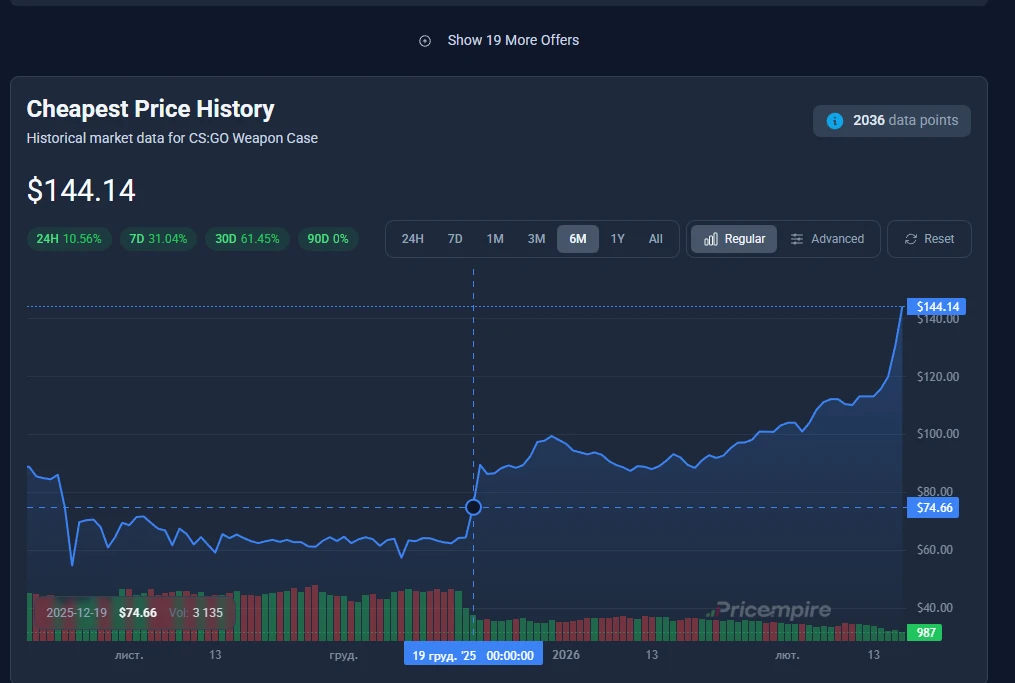Click the plus circle icon beside Show More Offers
The image size is (1015, 683).
point(425,41)
